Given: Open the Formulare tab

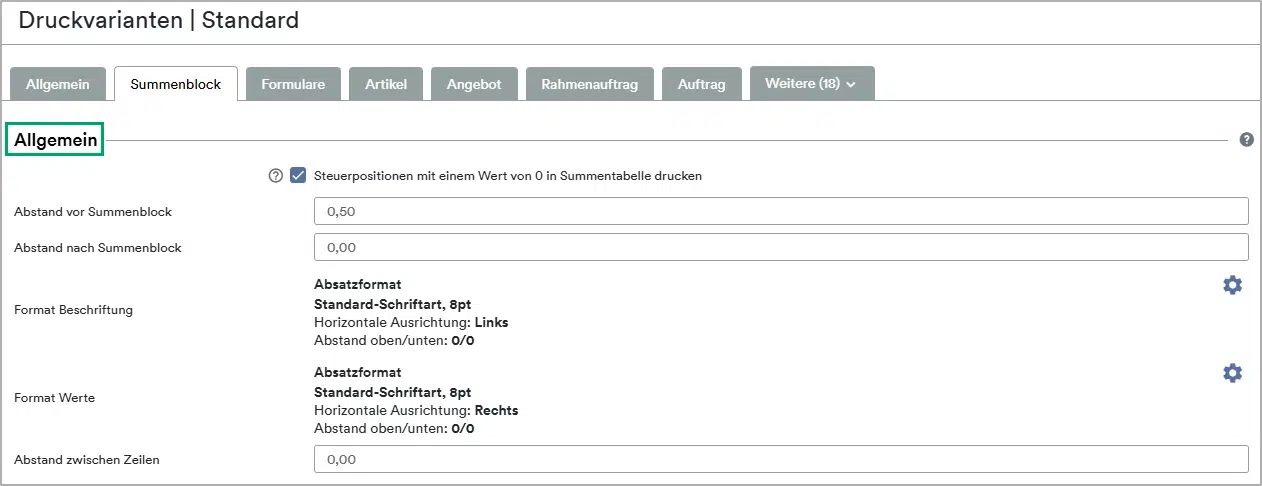Looking at the screenshot, I should pos(293,85).
